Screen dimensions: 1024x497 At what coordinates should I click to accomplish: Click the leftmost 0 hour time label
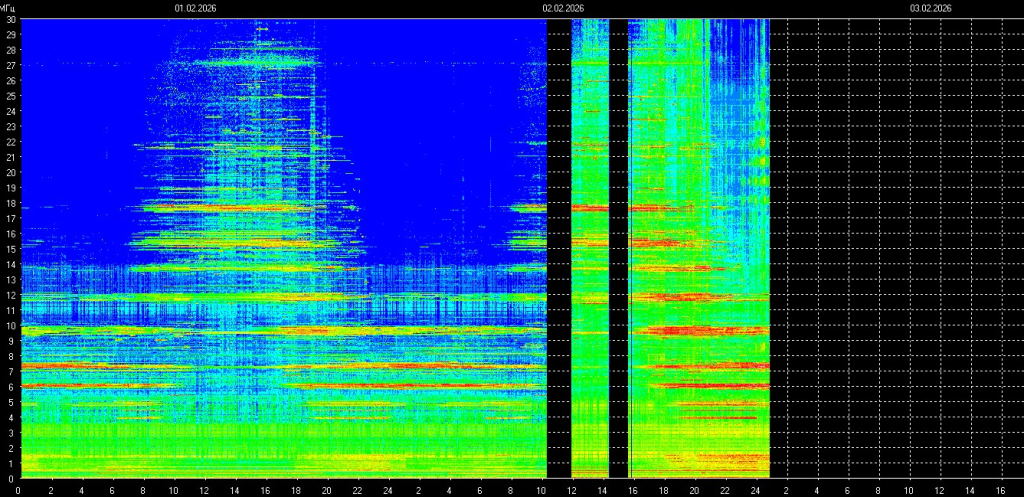19,490
